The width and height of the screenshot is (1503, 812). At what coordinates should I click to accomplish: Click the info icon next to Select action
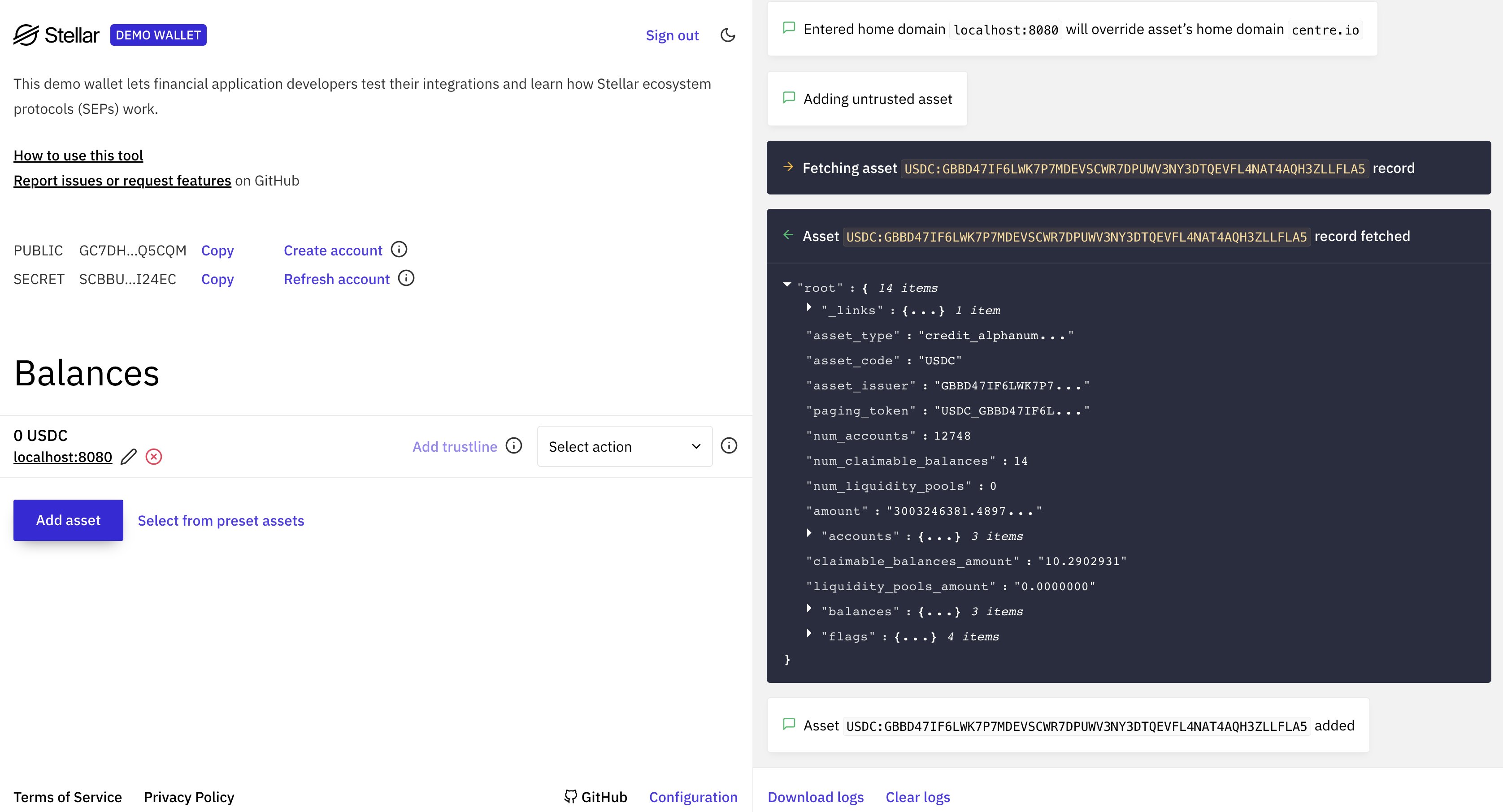tap(729, 446)
